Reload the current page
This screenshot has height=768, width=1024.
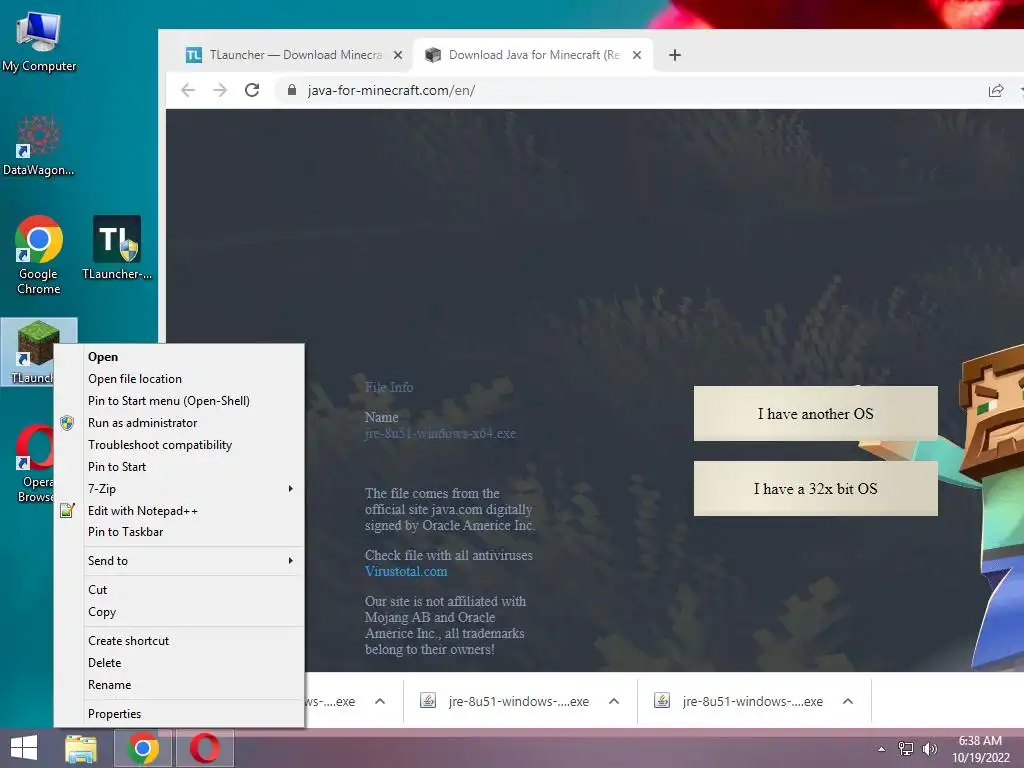tap(252, 90)
